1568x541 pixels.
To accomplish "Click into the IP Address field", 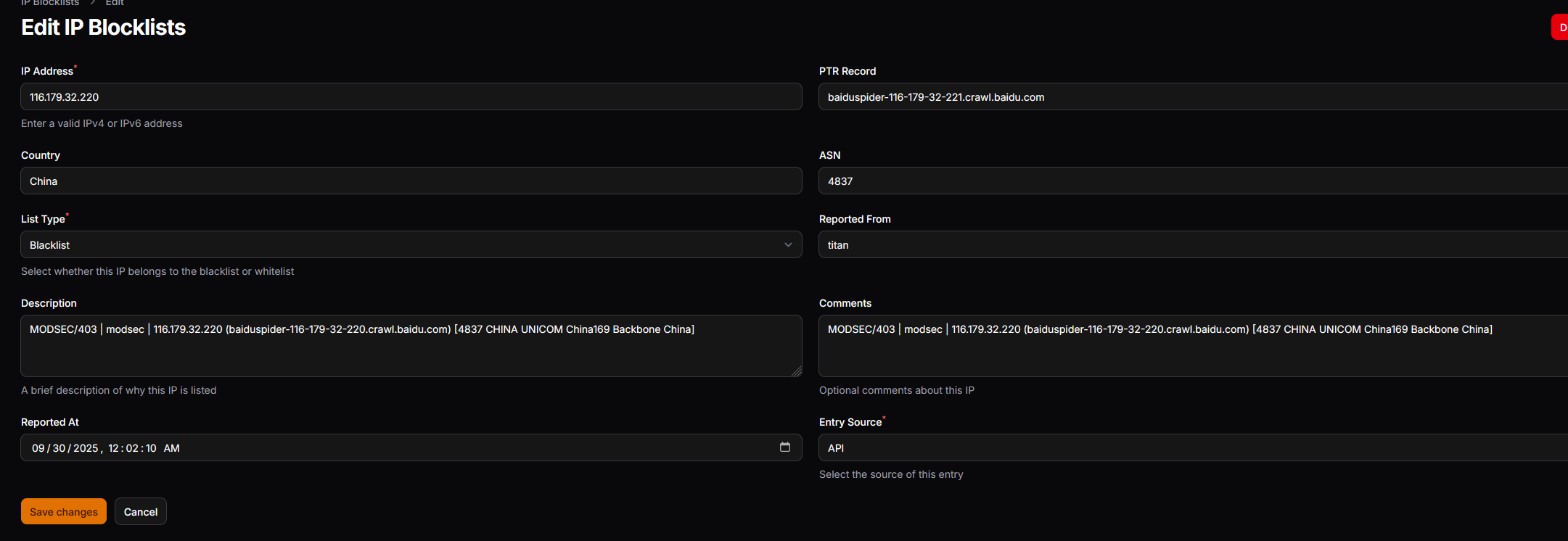I will 411,97.
